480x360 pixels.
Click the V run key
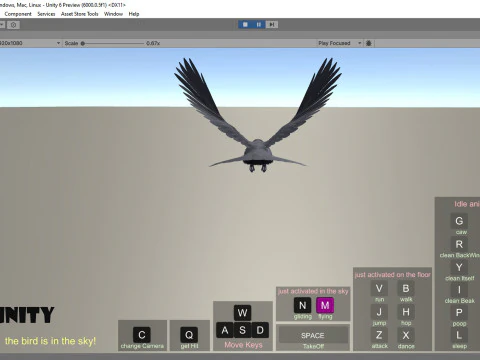(379, 288)
